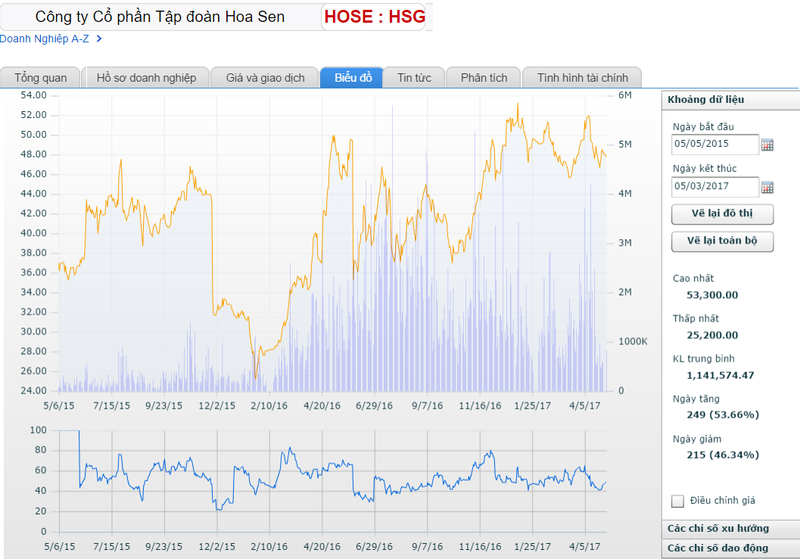Collapse the Khoảng dữ liệu panel header
Screen dimensions: 800x559
point(730,99)
